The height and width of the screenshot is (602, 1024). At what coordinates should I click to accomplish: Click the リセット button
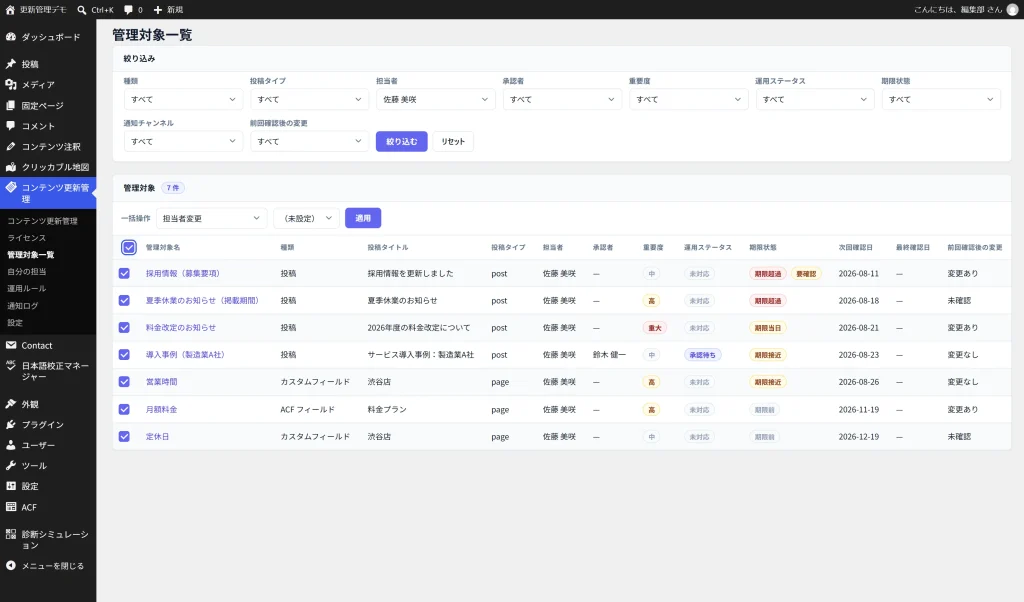coord(453,141)
